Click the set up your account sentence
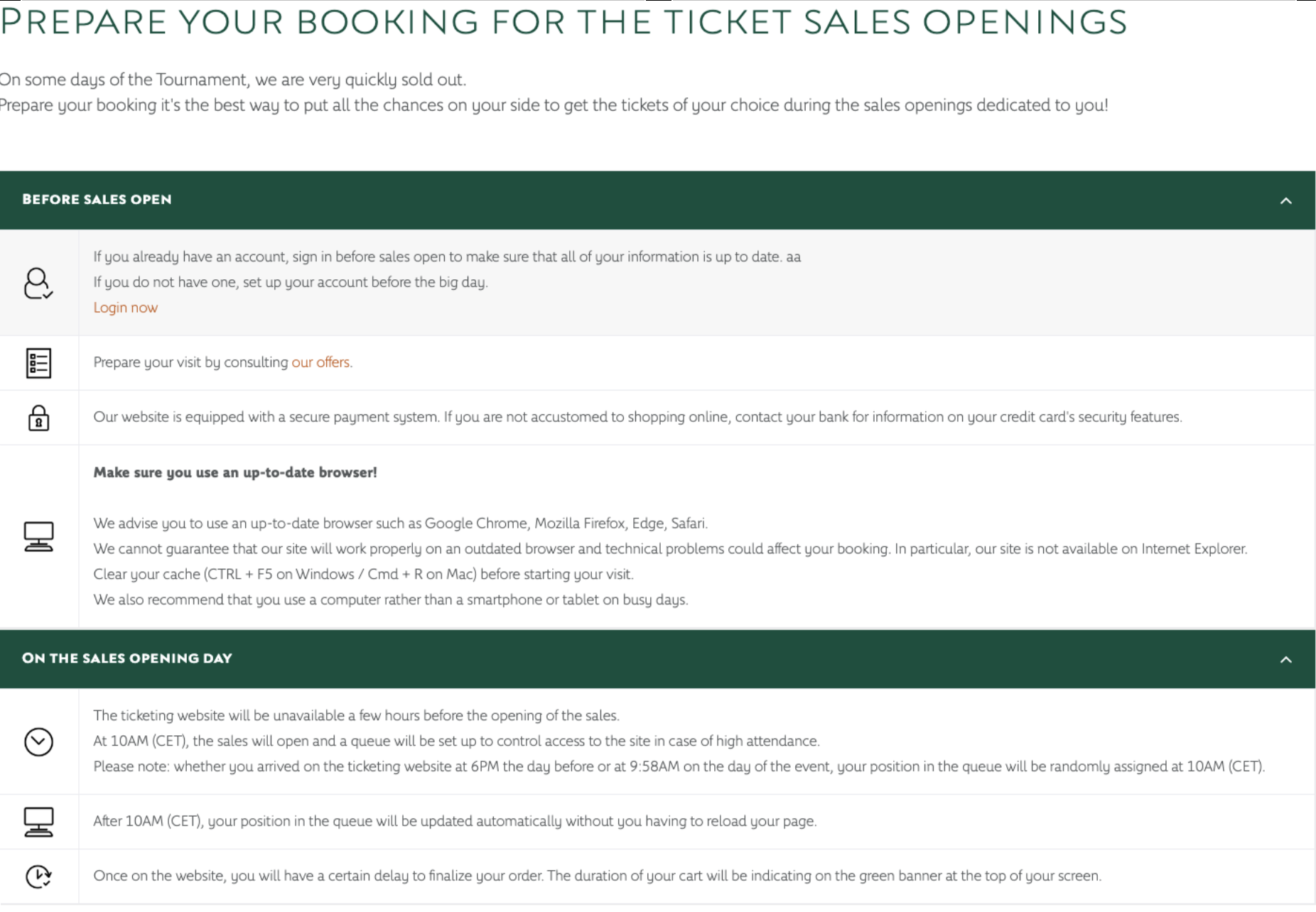The height and width of the screenshot is (912, 1316). [291, 282]
